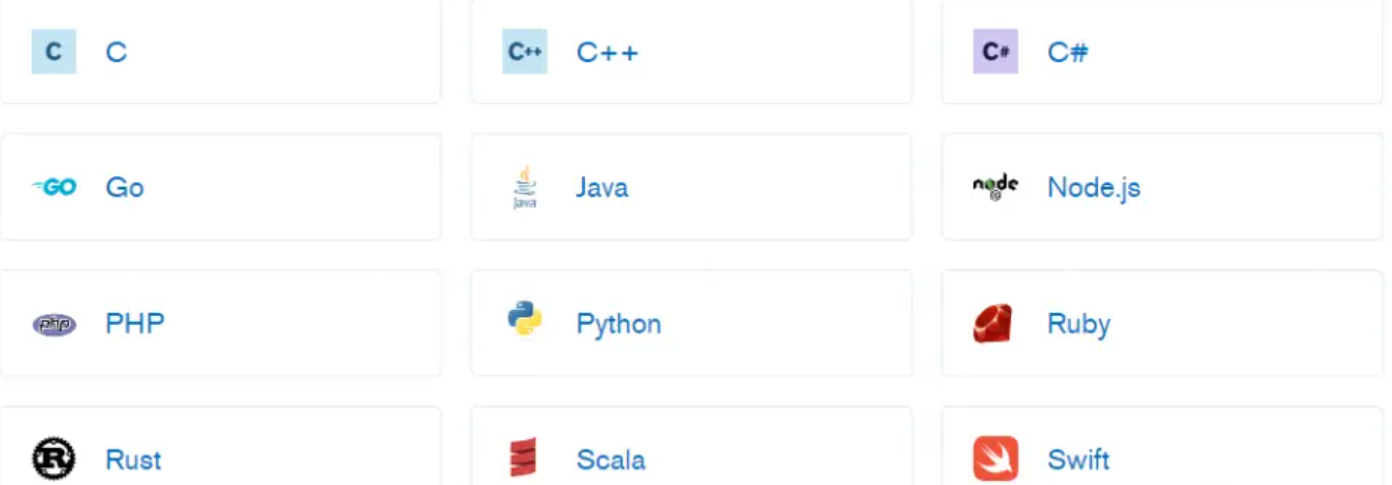Click the red Ruby gem icon

993,324
